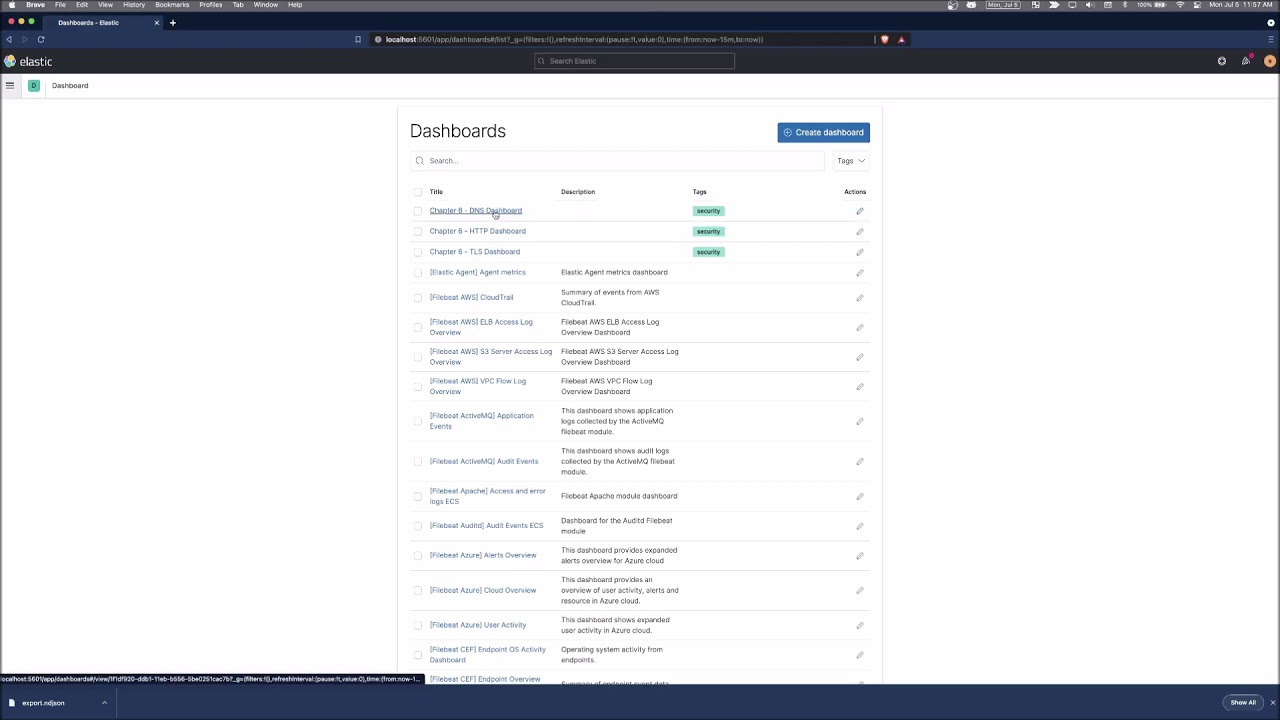Click Show All downloads button
The image size is (1280, 720).
click(x=1243, y=702)
